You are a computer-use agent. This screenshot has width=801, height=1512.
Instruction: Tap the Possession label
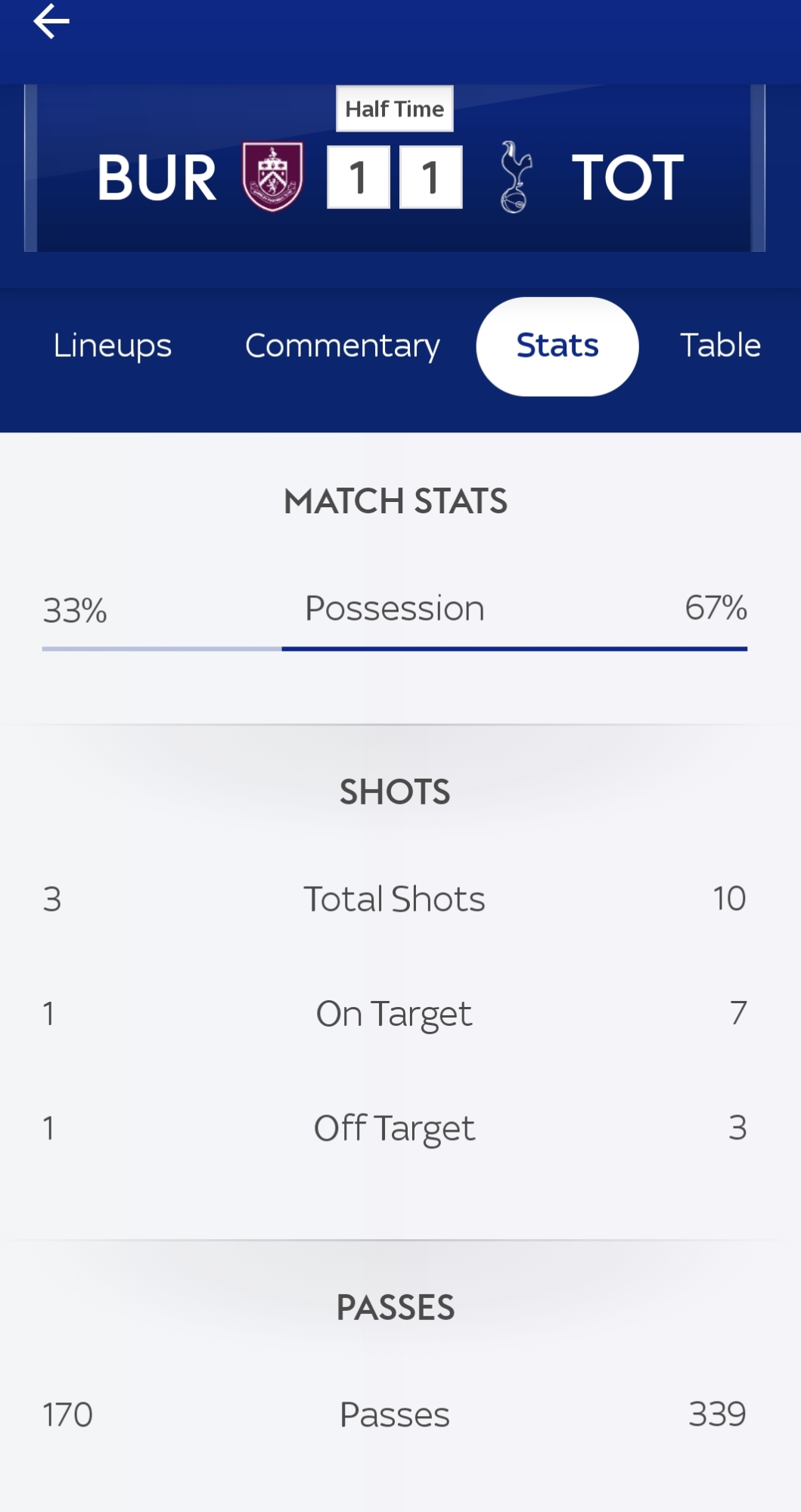tap(395, 609)
